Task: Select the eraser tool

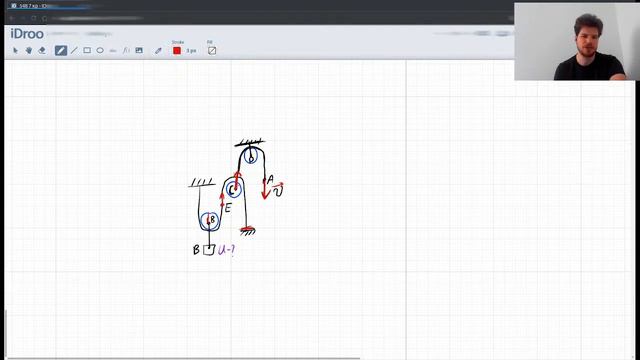Action: pyautogui.click(x=42, y=51)
